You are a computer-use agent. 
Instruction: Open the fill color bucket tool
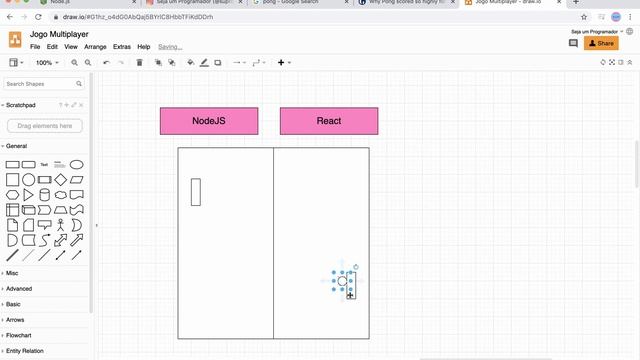[191, 62]
